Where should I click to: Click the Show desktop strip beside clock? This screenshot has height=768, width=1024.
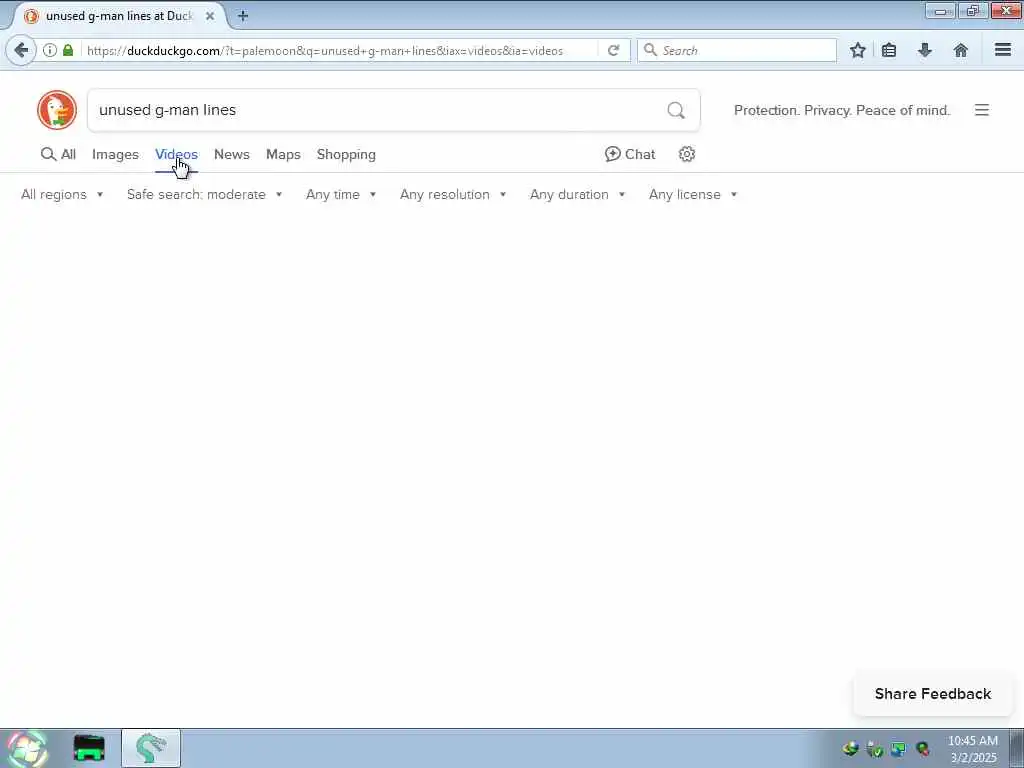tap(1017, 748)
